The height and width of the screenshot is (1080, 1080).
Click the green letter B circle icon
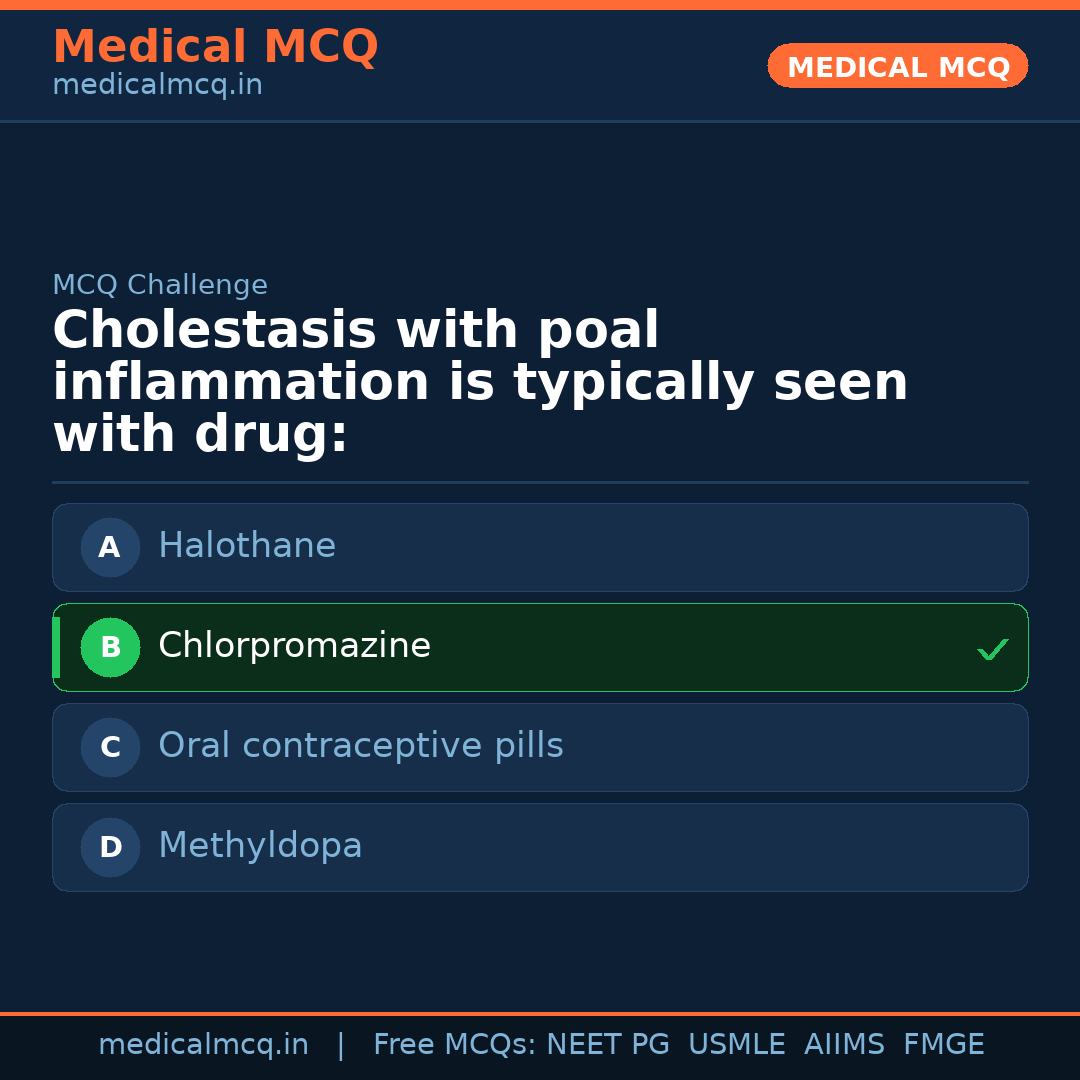pyautogui.click(x=110, y=647)
